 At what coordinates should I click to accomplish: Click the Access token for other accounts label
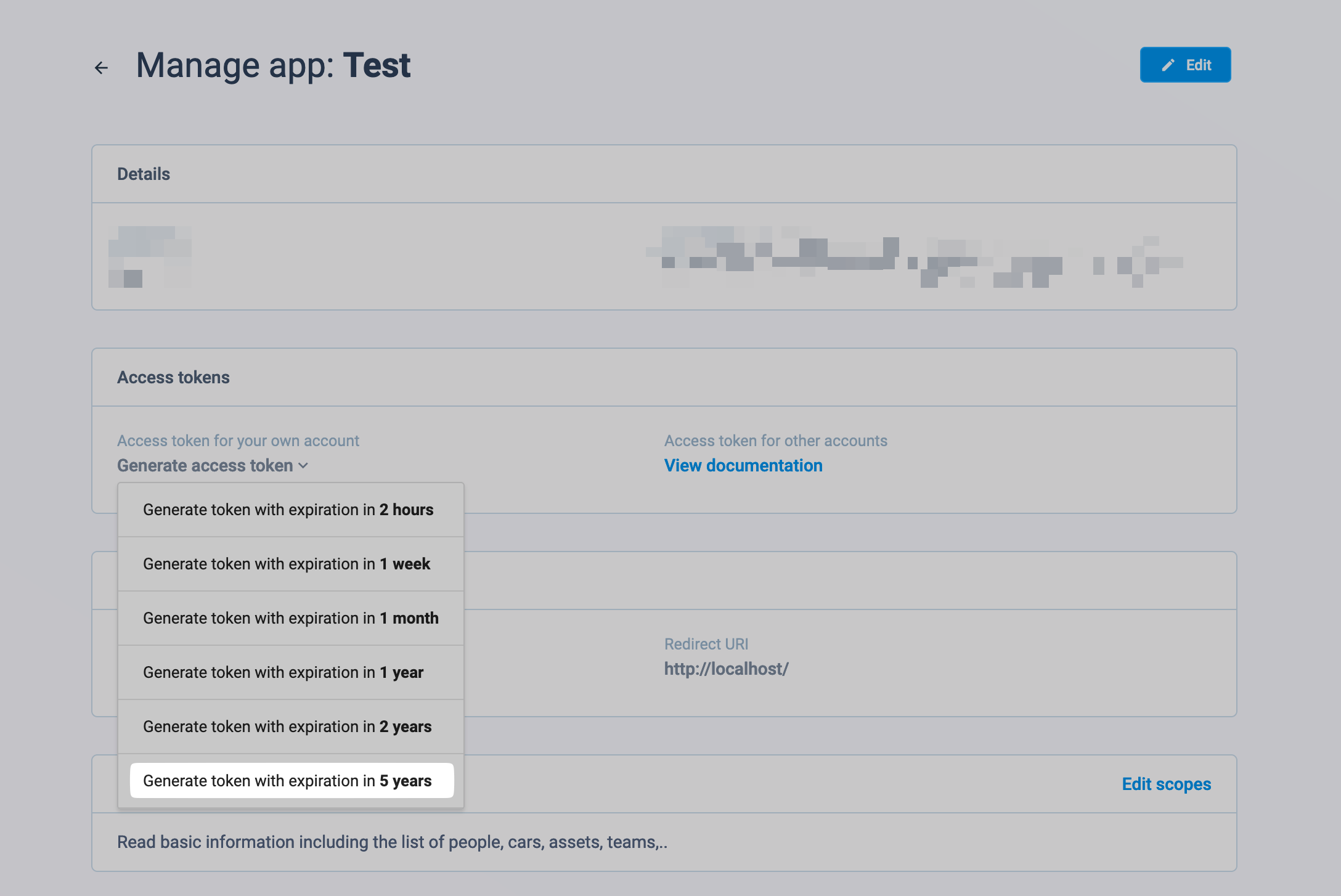(x=775, y=441)
